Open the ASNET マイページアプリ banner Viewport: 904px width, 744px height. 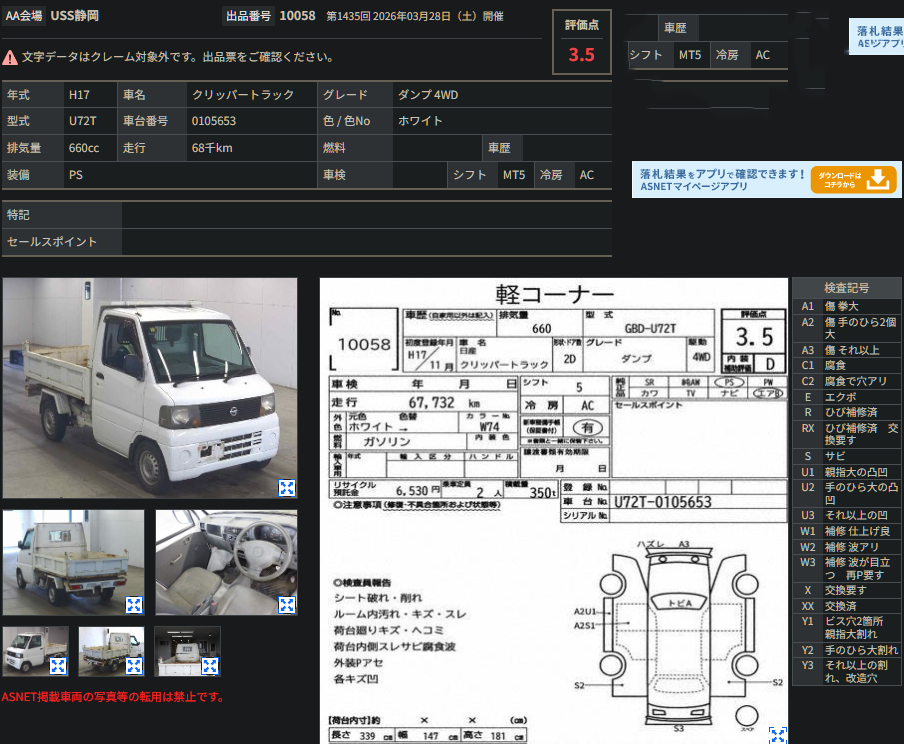click(x=766, y=179)
